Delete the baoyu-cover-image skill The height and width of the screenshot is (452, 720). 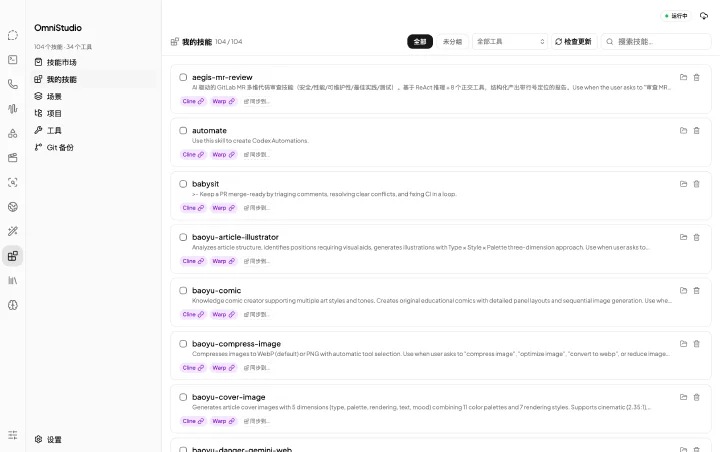click(697, 397)
